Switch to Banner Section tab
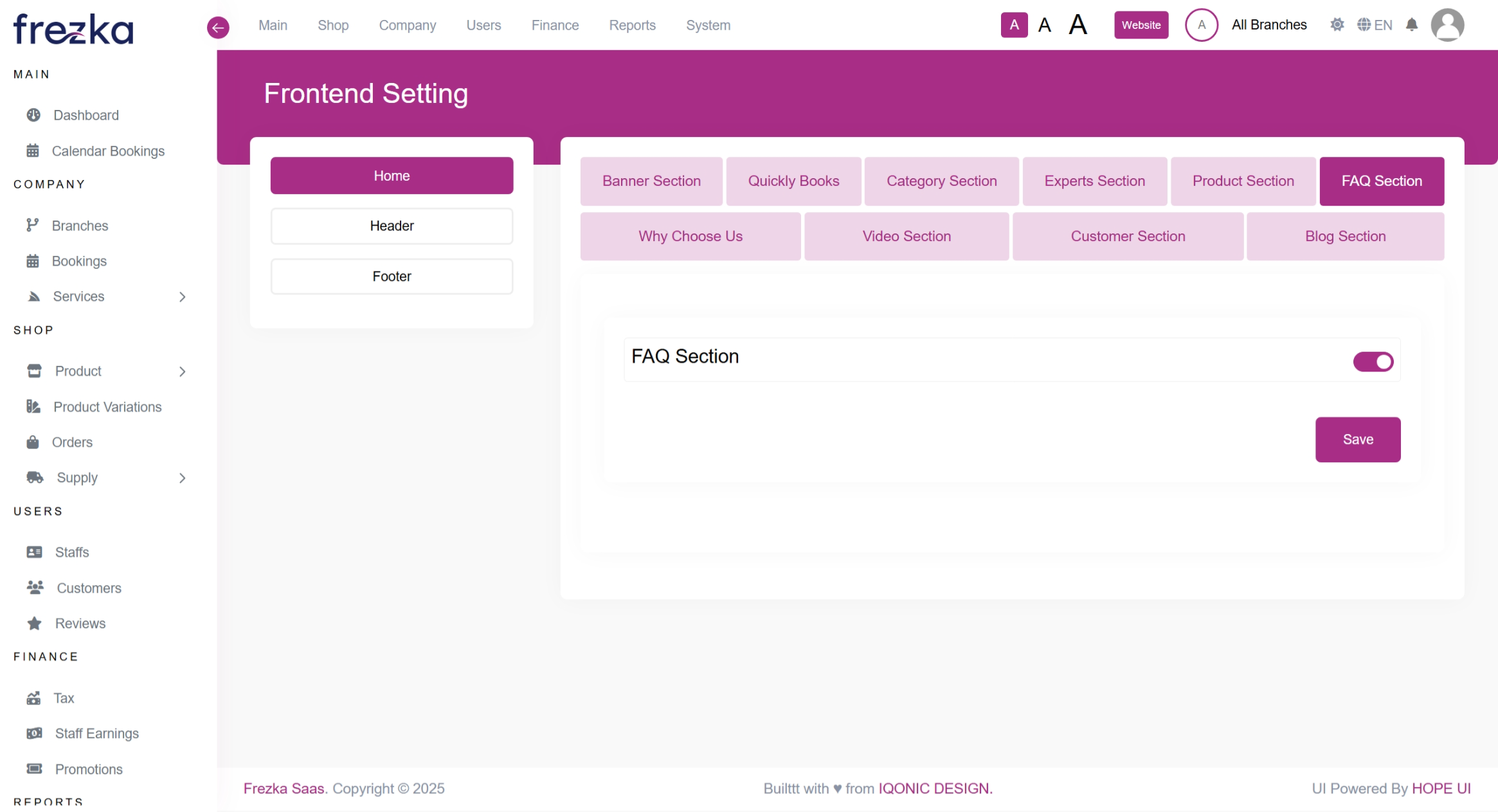 pos(651,181)
